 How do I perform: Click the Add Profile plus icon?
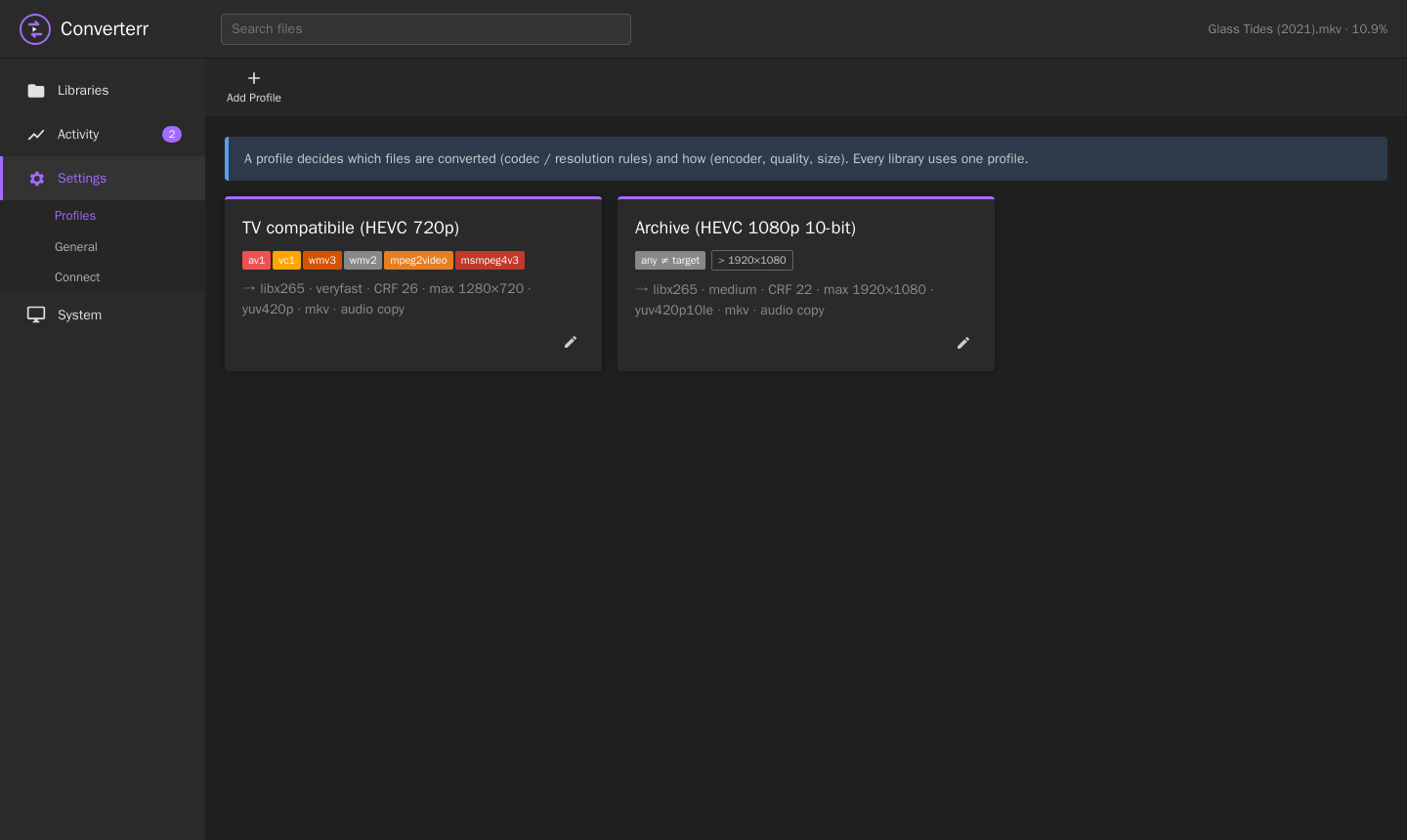[x=254, y=78]
